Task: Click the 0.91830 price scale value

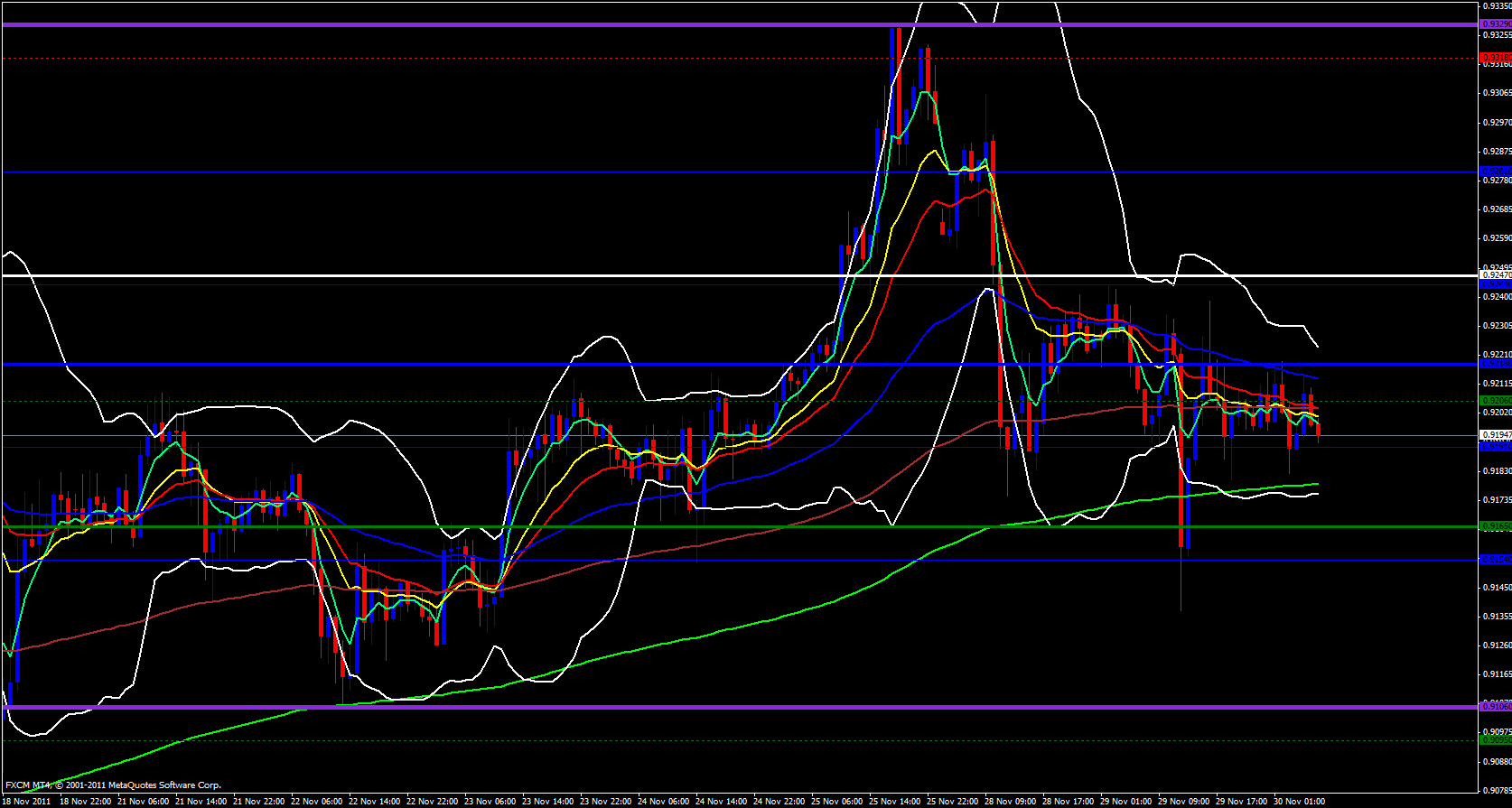Action: pos(1497,470)
